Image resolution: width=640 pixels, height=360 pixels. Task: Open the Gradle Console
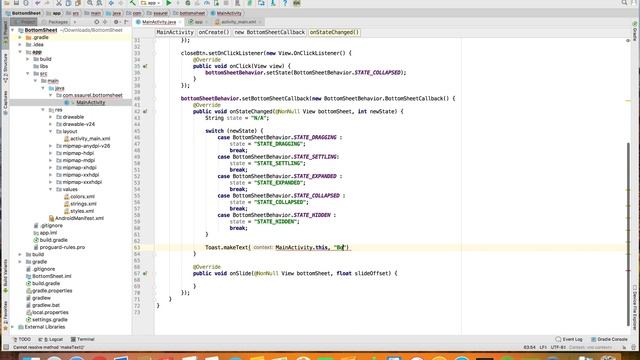[x=609, y=339]
